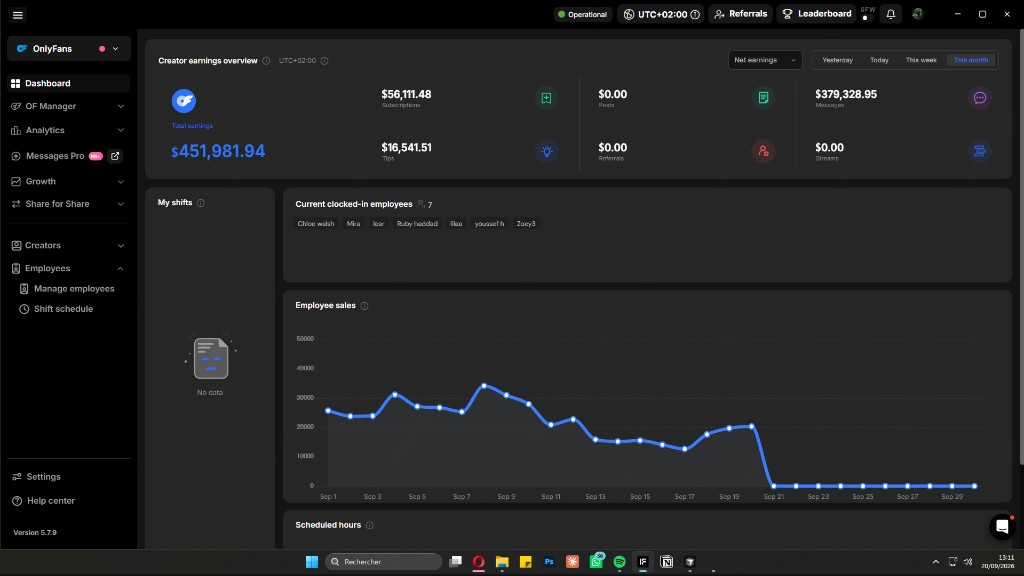Click the youssef h employee tag
1024x576 pixels.
pyautogui.click(x=489, y=224)
